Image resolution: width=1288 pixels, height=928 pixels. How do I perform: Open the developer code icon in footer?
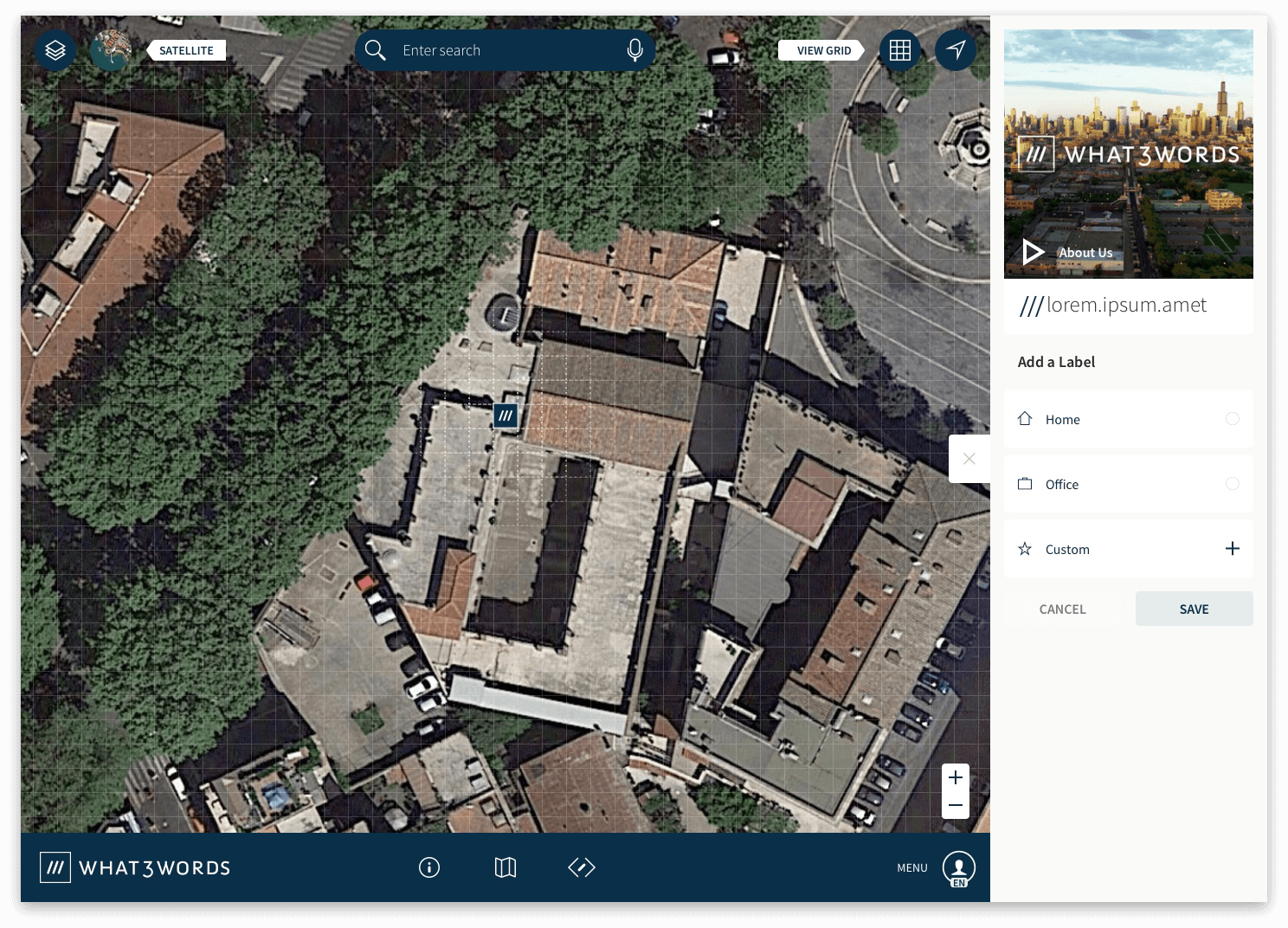click(582, 867)
